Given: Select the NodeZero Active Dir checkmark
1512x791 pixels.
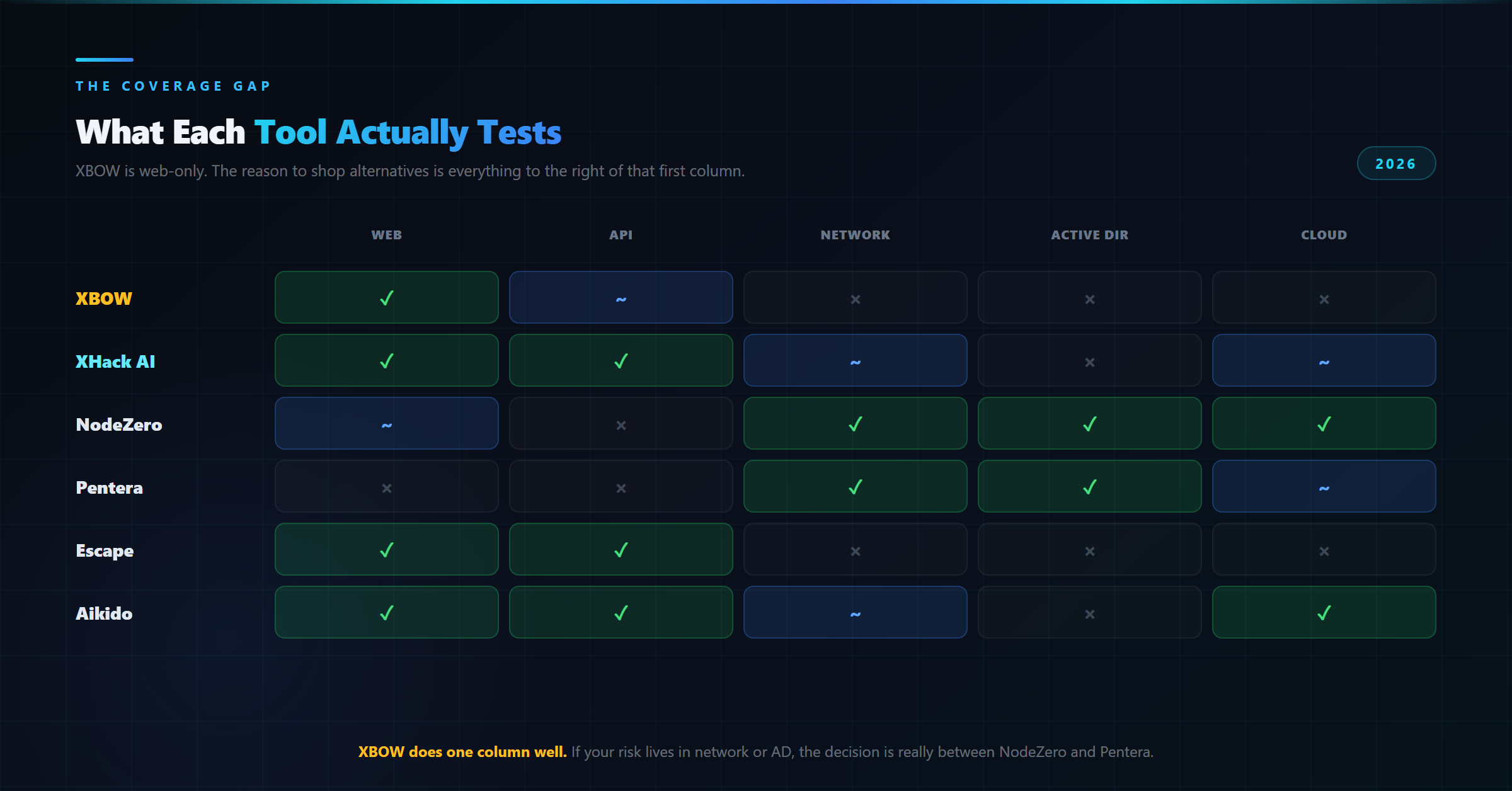Looking at the screenshot, I should 1090,423.
